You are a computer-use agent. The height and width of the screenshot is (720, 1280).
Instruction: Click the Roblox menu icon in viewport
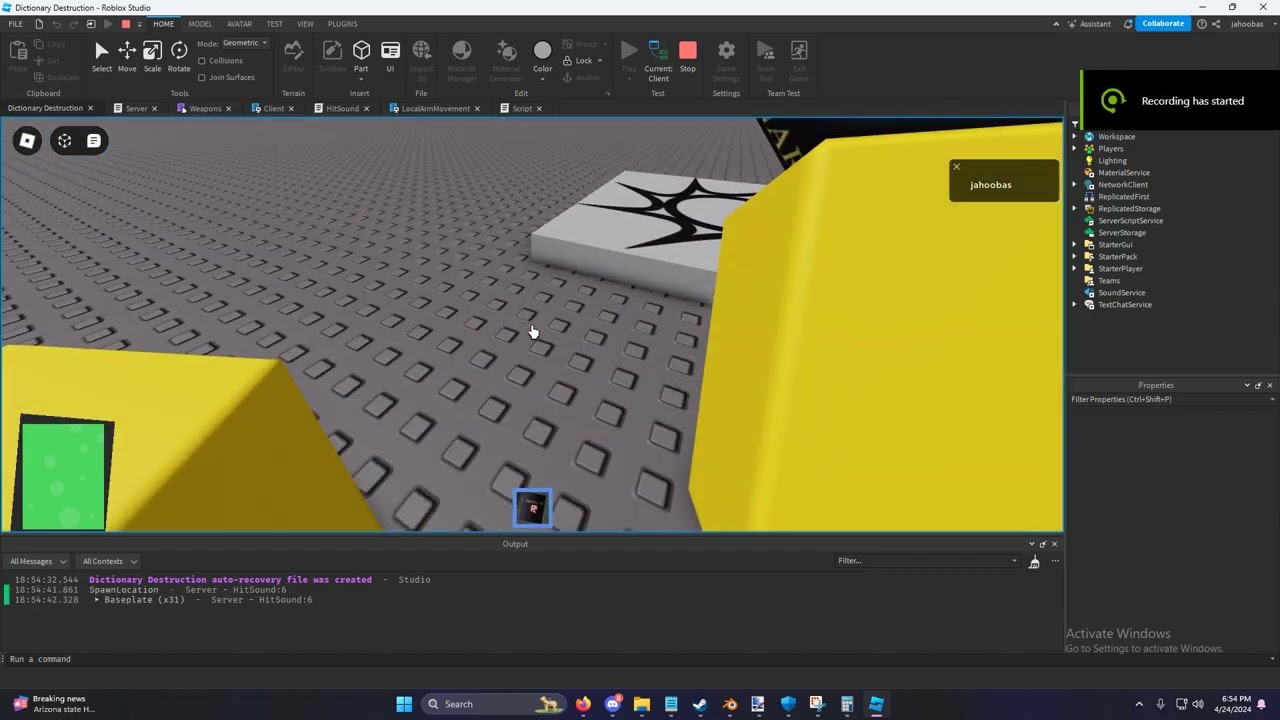(x=27, y=141)
